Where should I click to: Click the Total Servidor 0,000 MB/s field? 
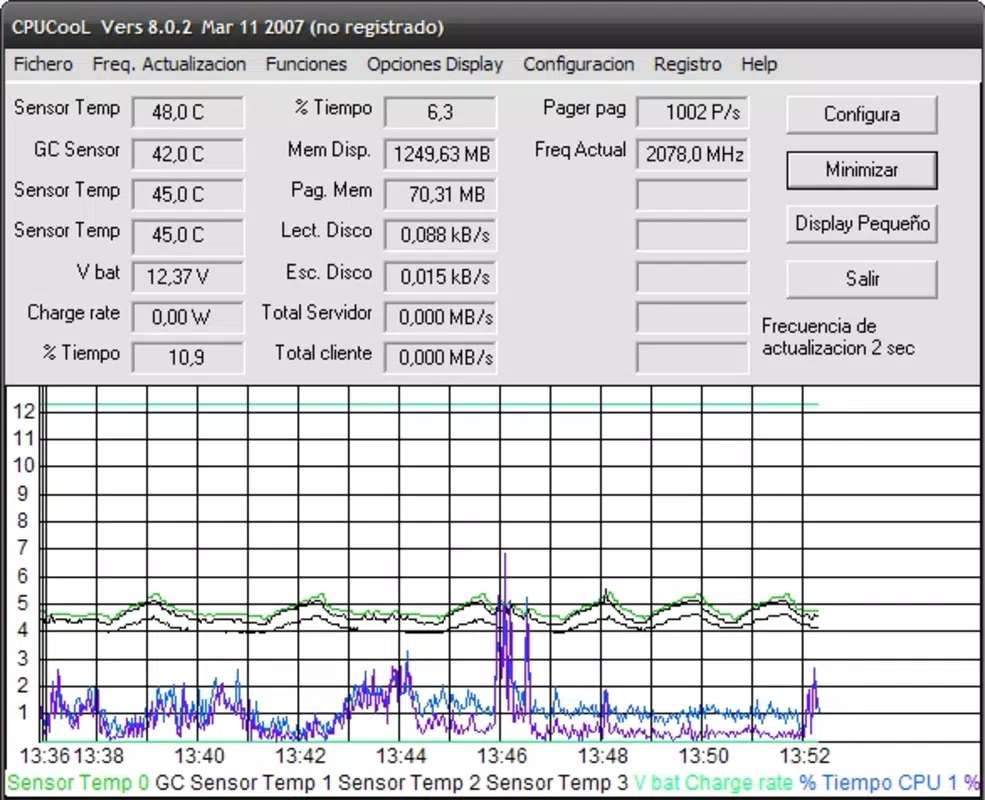click(x=440, y=317)
